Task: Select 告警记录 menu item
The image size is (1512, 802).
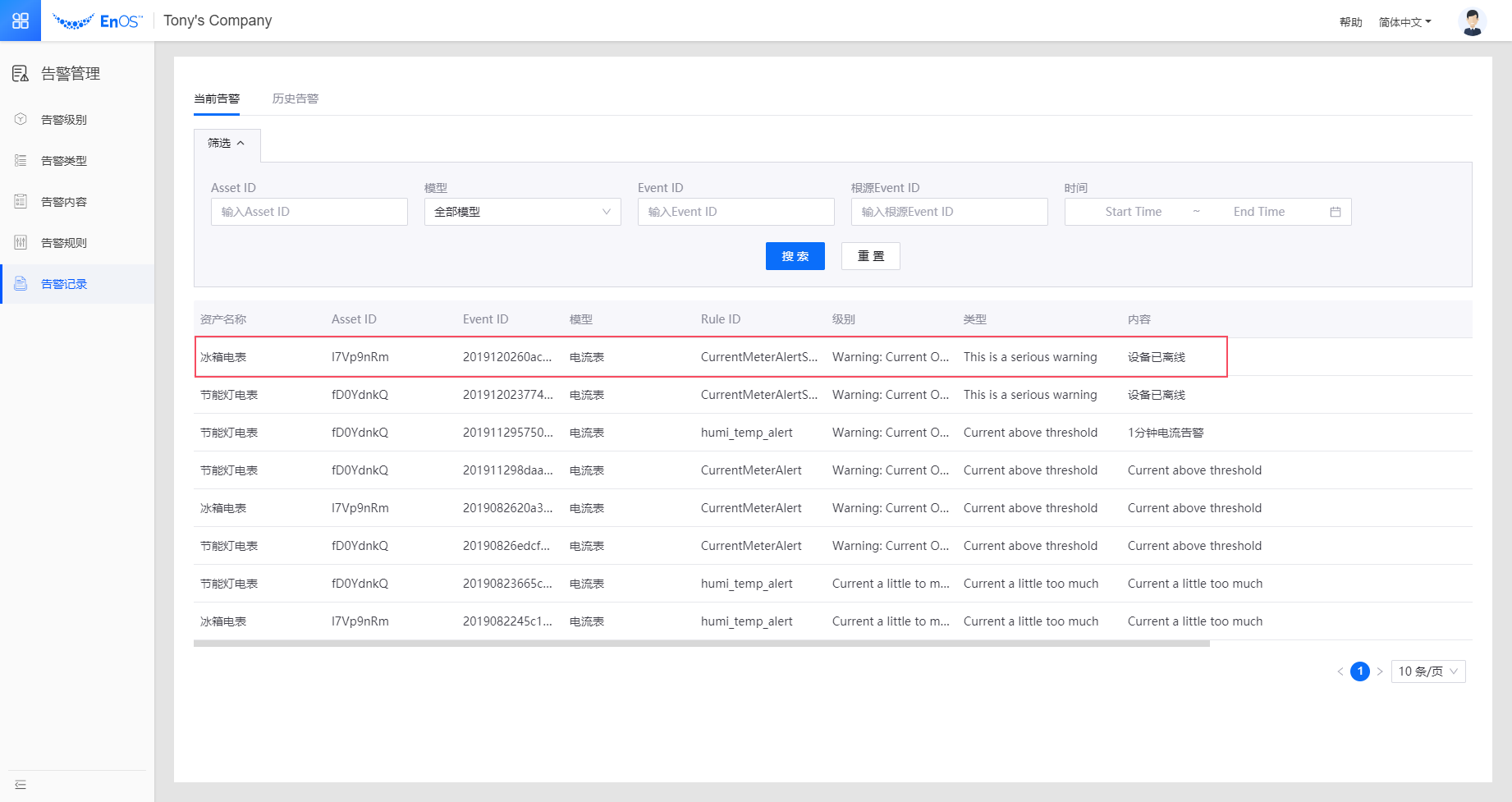Action: pyautogui.click(x=77, y=284)
